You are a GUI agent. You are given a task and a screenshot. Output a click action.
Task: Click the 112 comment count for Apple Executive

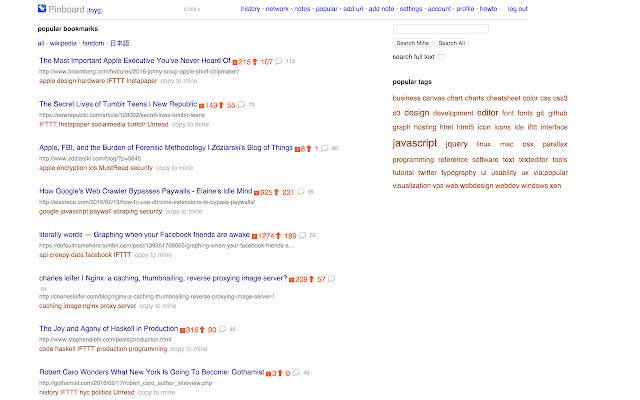(x=290, y=62)
